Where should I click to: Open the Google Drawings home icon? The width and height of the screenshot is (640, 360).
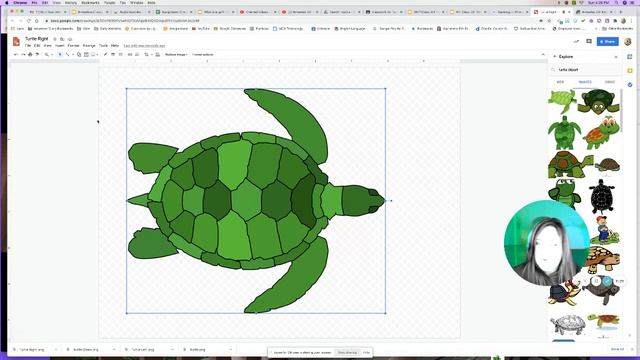[16, 41]
